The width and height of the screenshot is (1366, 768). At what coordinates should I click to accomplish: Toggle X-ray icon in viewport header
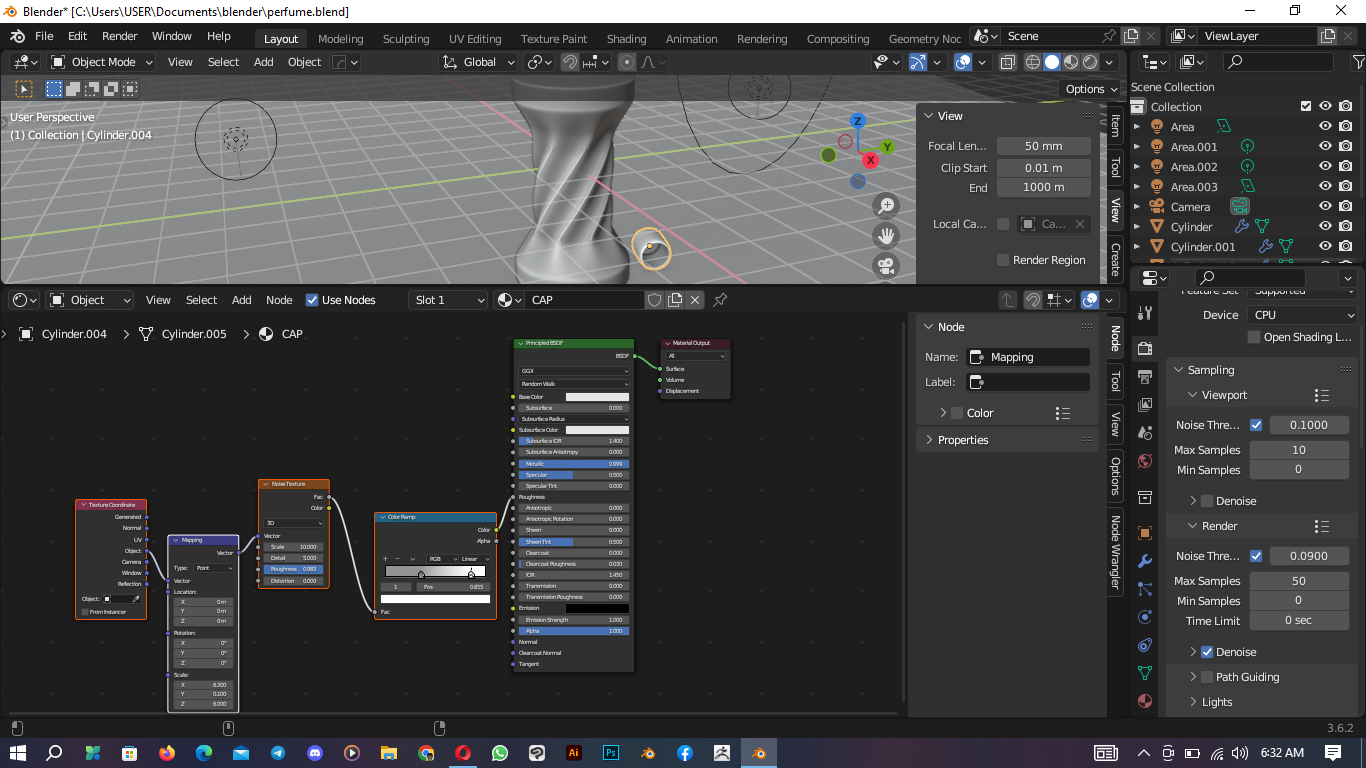click(1008, 62)
